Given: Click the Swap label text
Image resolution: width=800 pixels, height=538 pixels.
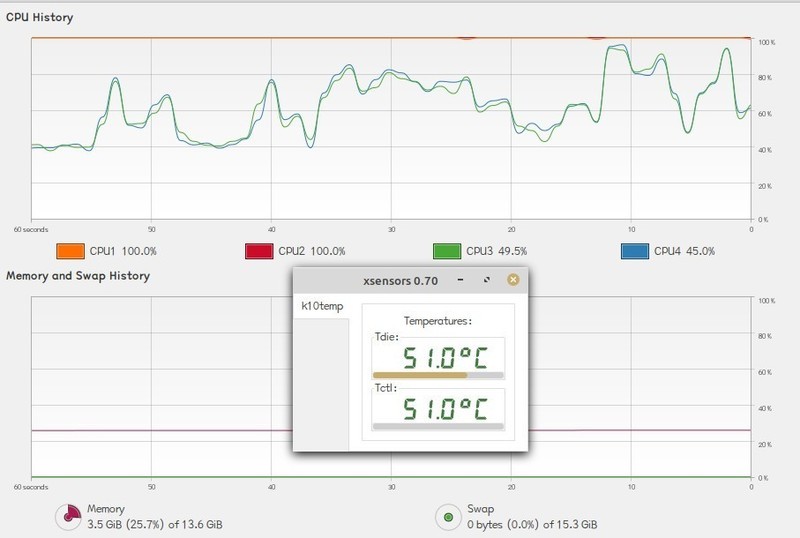Looking at the screenshot, I should [x=481, y=509].
